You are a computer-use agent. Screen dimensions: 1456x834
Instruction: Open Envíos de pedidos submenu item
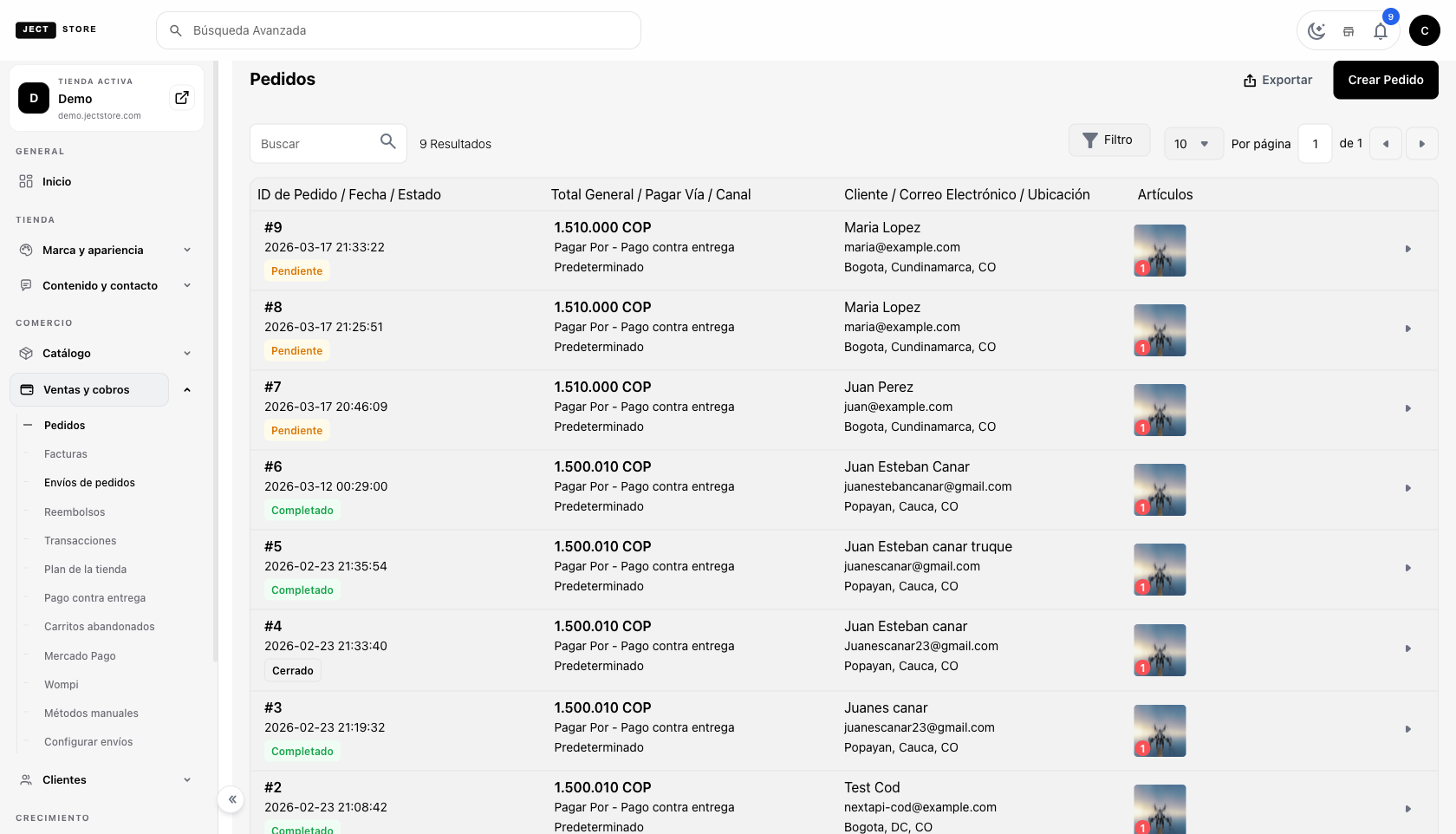89,483
